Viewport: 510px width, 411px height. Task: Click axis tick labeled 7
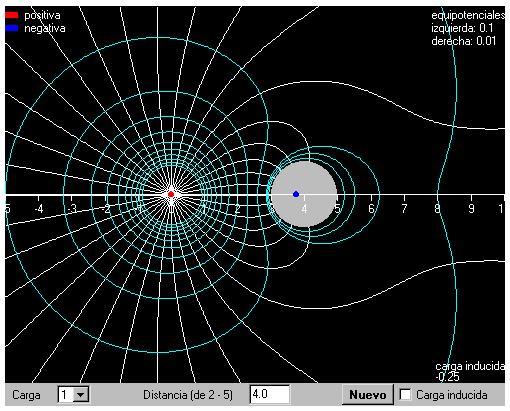tap(404, 209)
